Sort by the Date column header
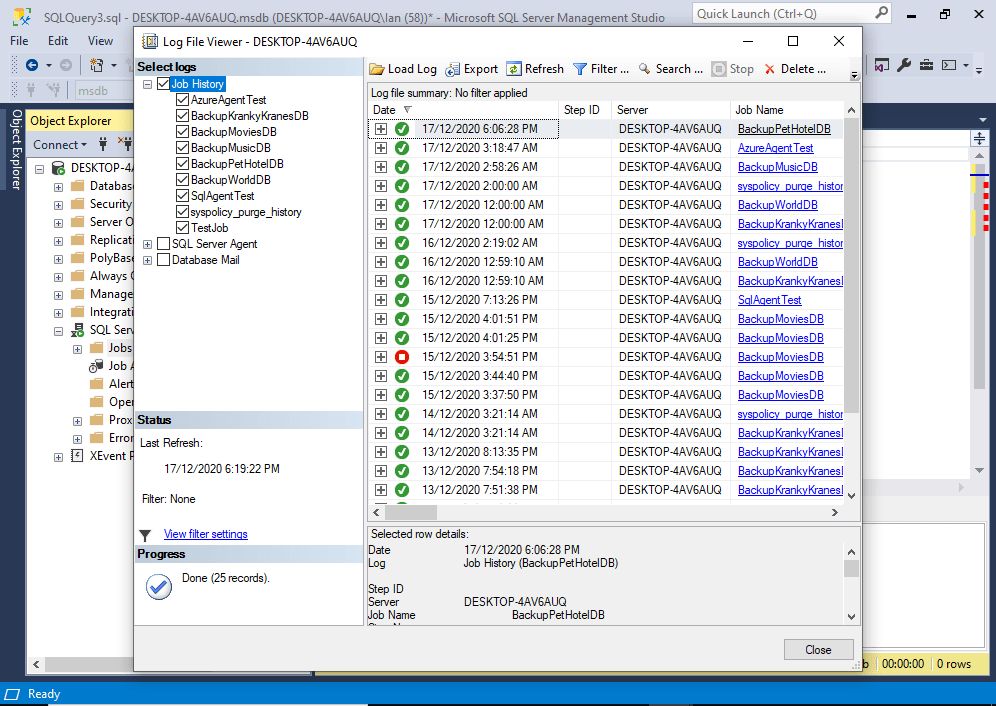The height and width of the screenshot is (706, 996). (463, 110)
